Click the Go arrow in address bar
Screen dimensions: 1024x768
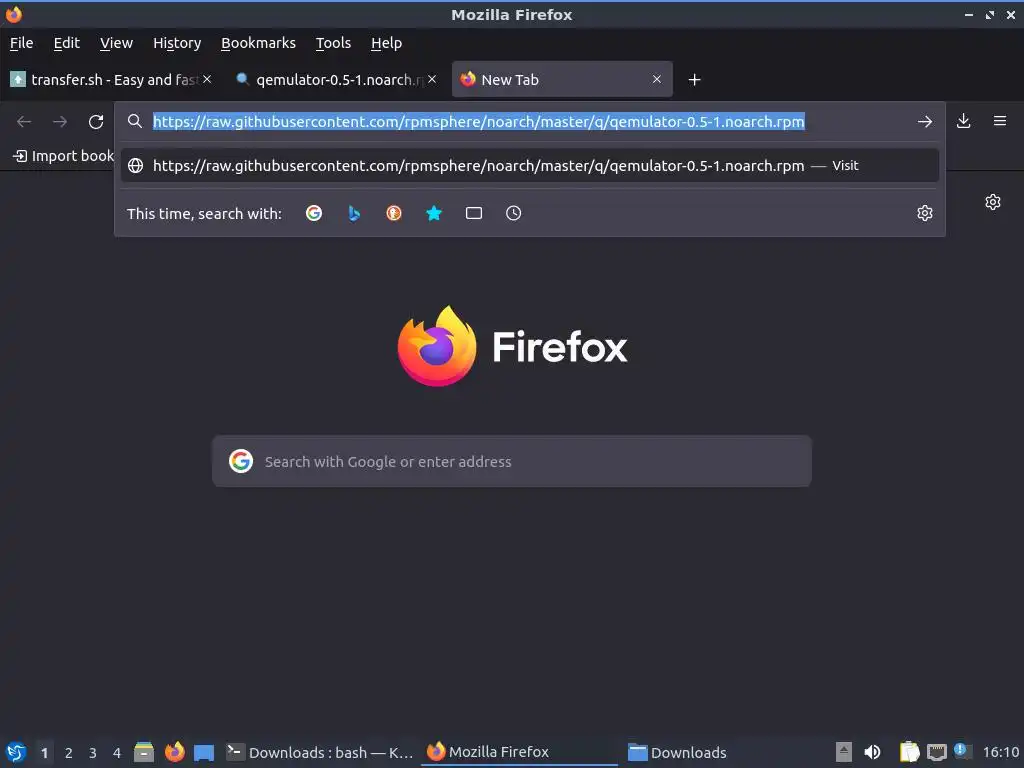click(x=924, y=121)
